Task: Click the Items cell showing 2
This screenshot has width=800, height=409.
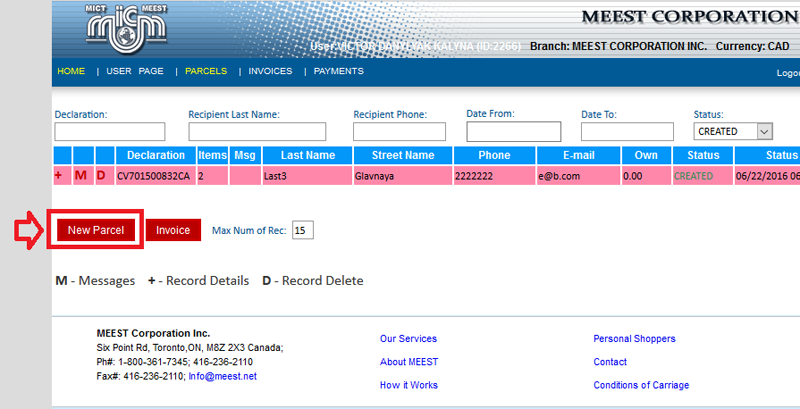Action: coord(213,176)
